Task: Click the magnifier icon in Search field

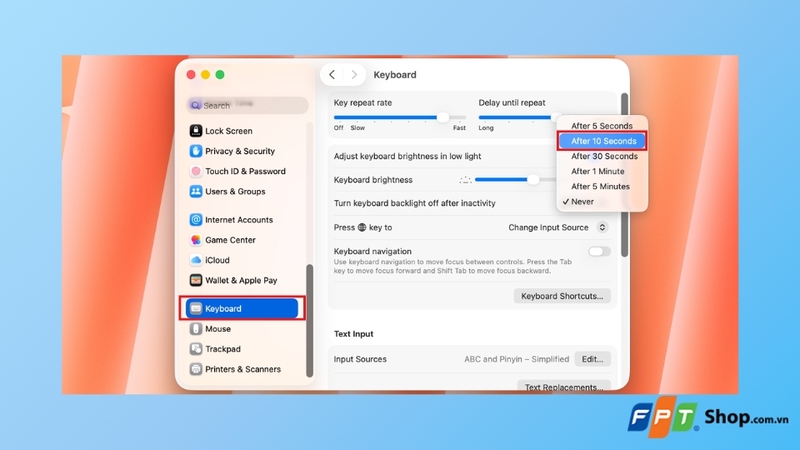Action: pyautogui.click(x=195, y=106)
